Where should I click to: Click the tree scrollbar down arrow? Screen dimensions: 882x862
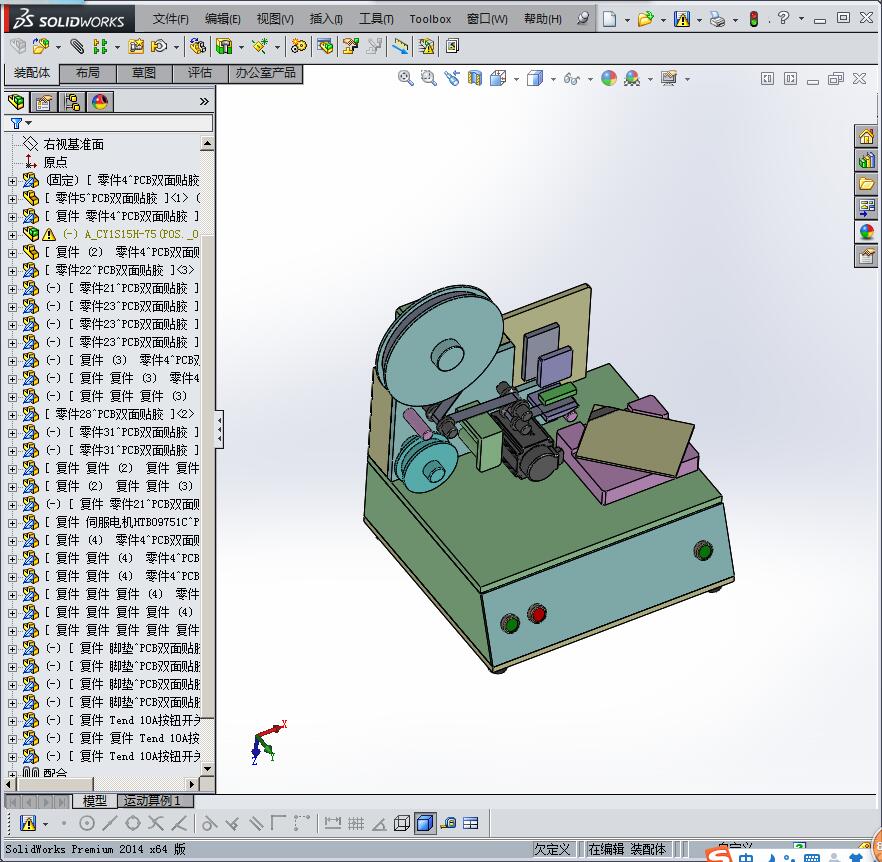click(208, 768)
